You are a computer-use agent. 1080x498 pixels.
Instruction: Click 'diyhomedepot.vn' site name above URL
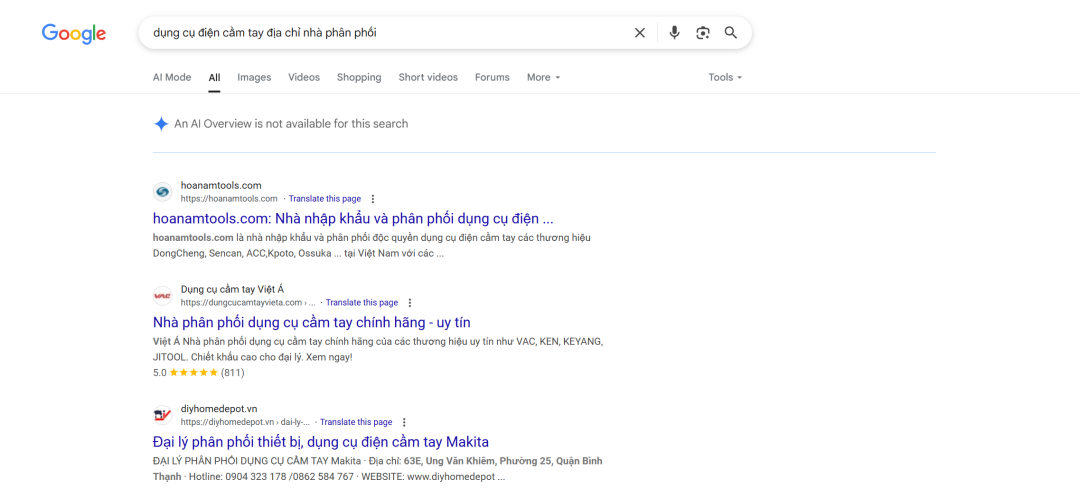click(x=219, y=408)
